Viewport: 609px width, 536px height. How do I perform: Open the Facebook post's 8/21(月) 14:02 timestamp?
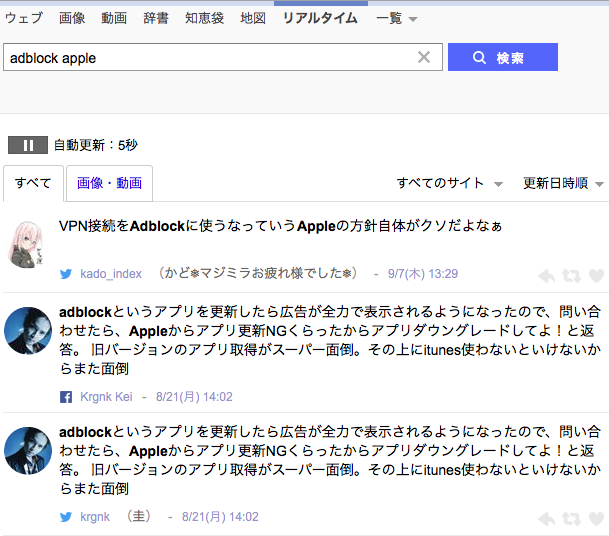coord(194,397)
